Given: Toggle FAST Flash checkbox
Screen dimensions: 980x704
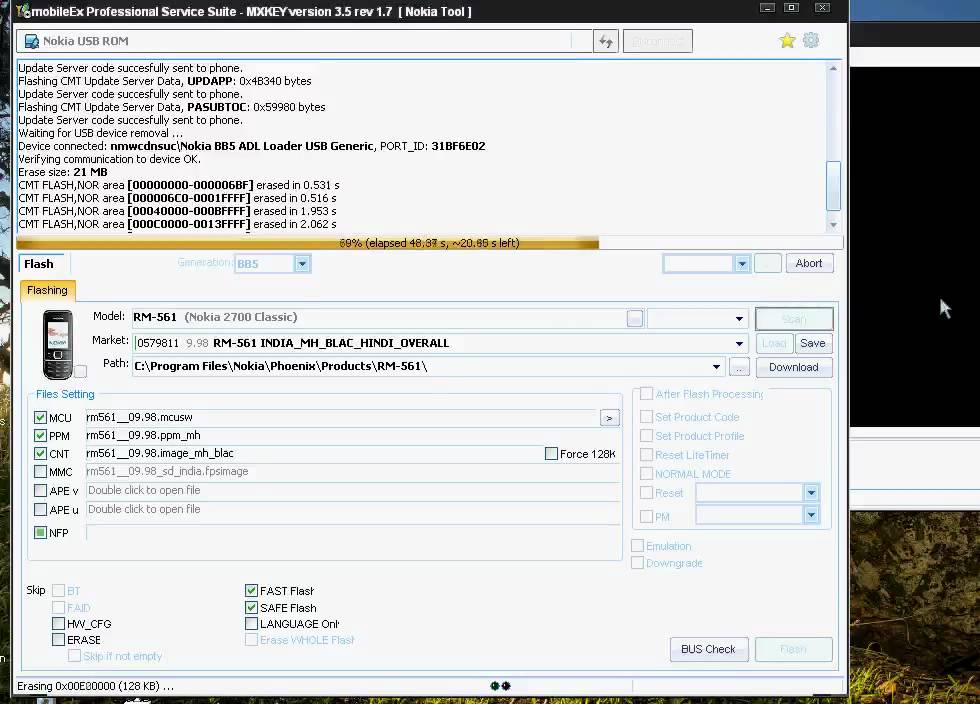Looking at the screenshot, I should (x=251, y=590).
